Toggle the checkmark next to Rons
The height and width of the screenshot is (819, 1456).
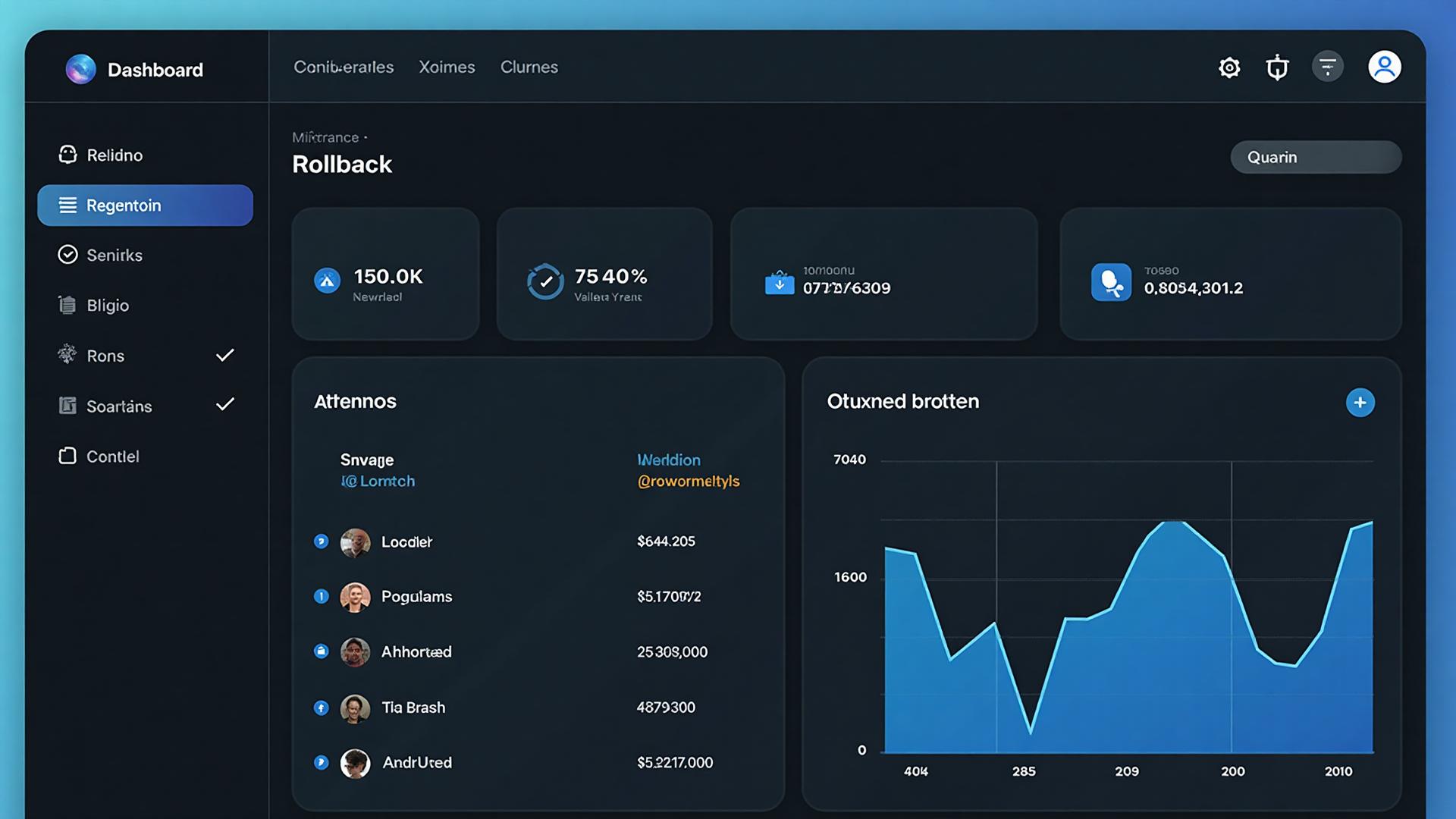[x=224, y=355]
